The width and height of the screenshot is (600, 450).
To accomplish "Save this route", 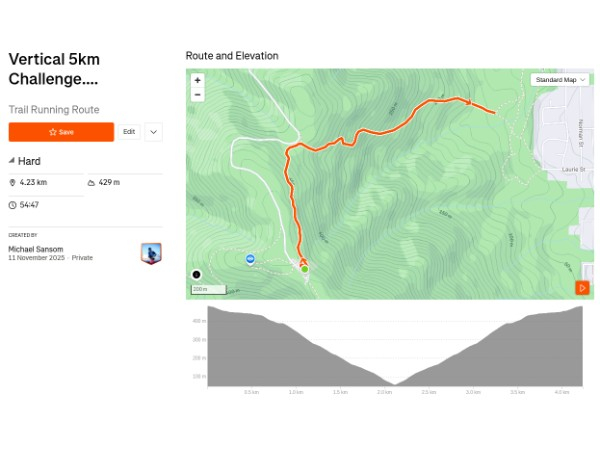I will [61, 132].
